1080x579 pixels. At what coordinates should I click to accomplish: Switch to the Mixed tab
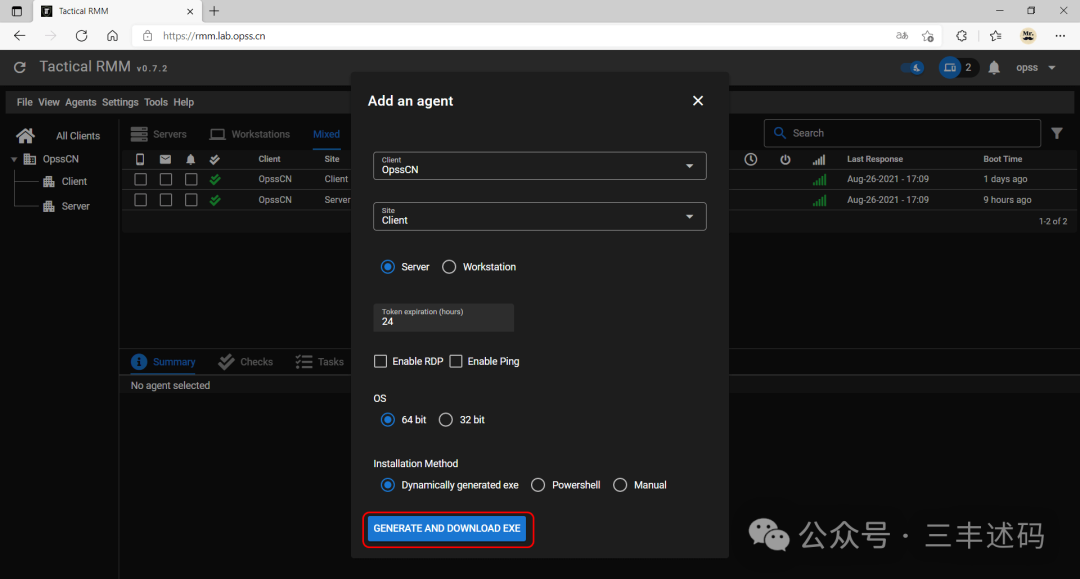click(326, 134)
